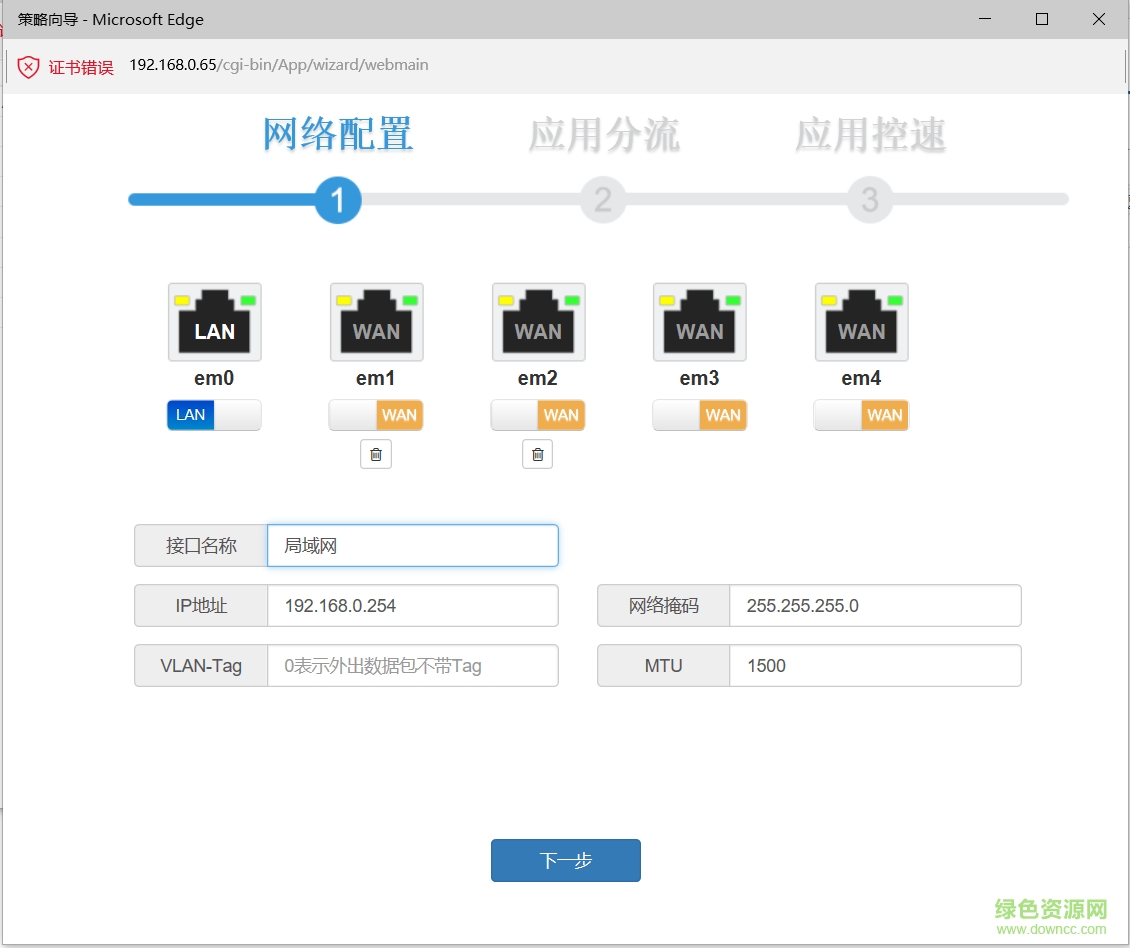Click step 2 on the progress bar
The width and height of the screenshot is (1130, 948).
coord(602,200)
